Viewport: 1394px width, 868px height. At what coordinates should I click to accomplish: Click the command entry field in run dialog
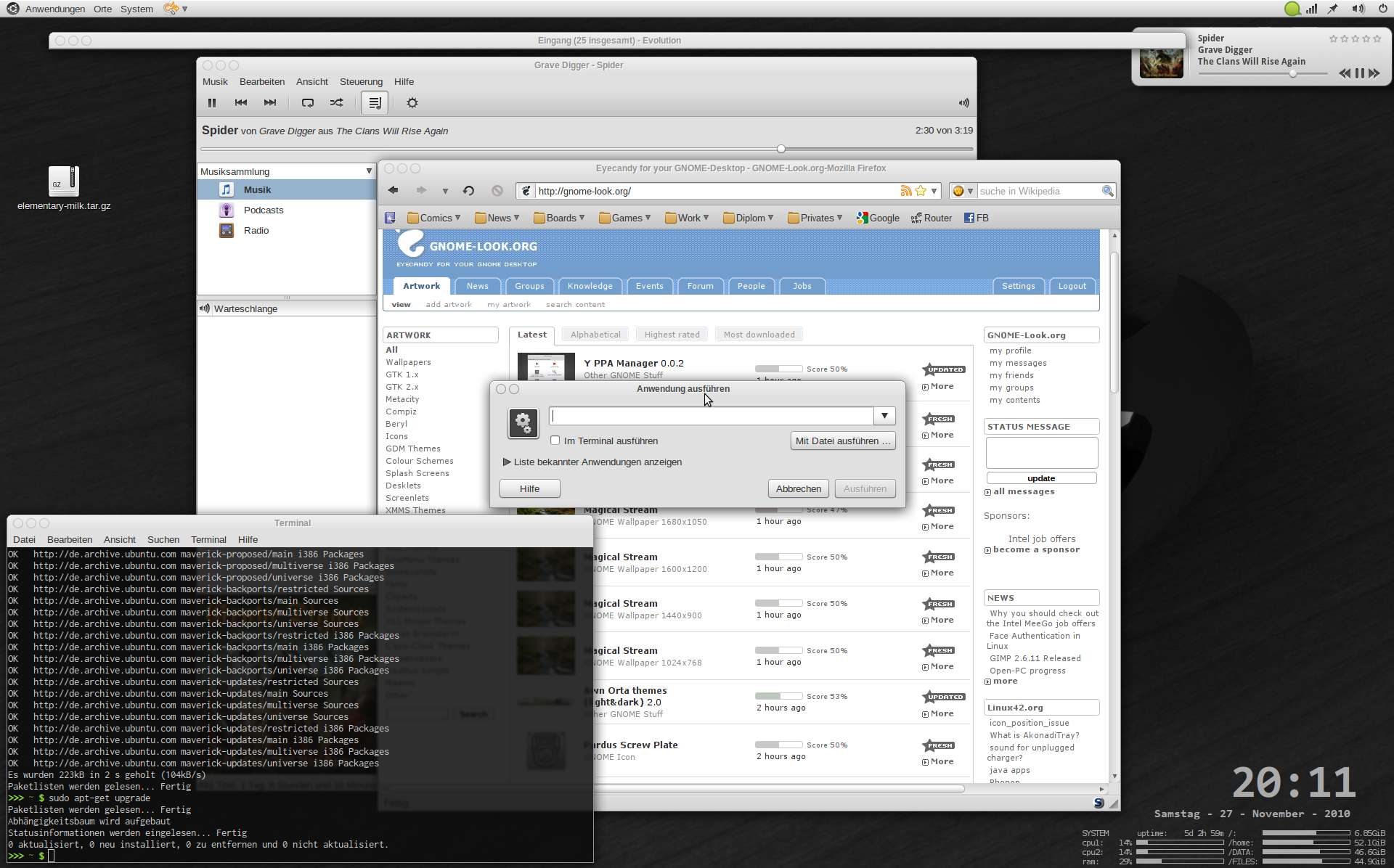(x=712, y=416)
